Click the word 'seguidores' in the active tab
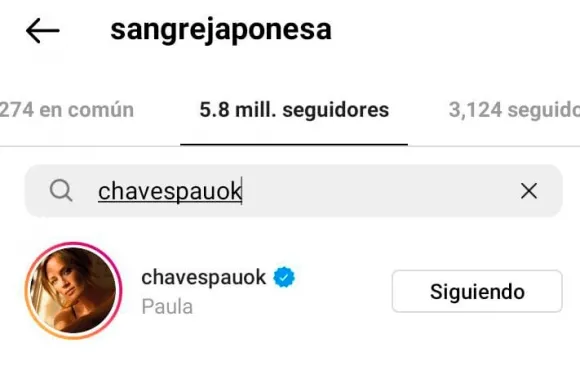The image size is (580, 379). (336, 110)
